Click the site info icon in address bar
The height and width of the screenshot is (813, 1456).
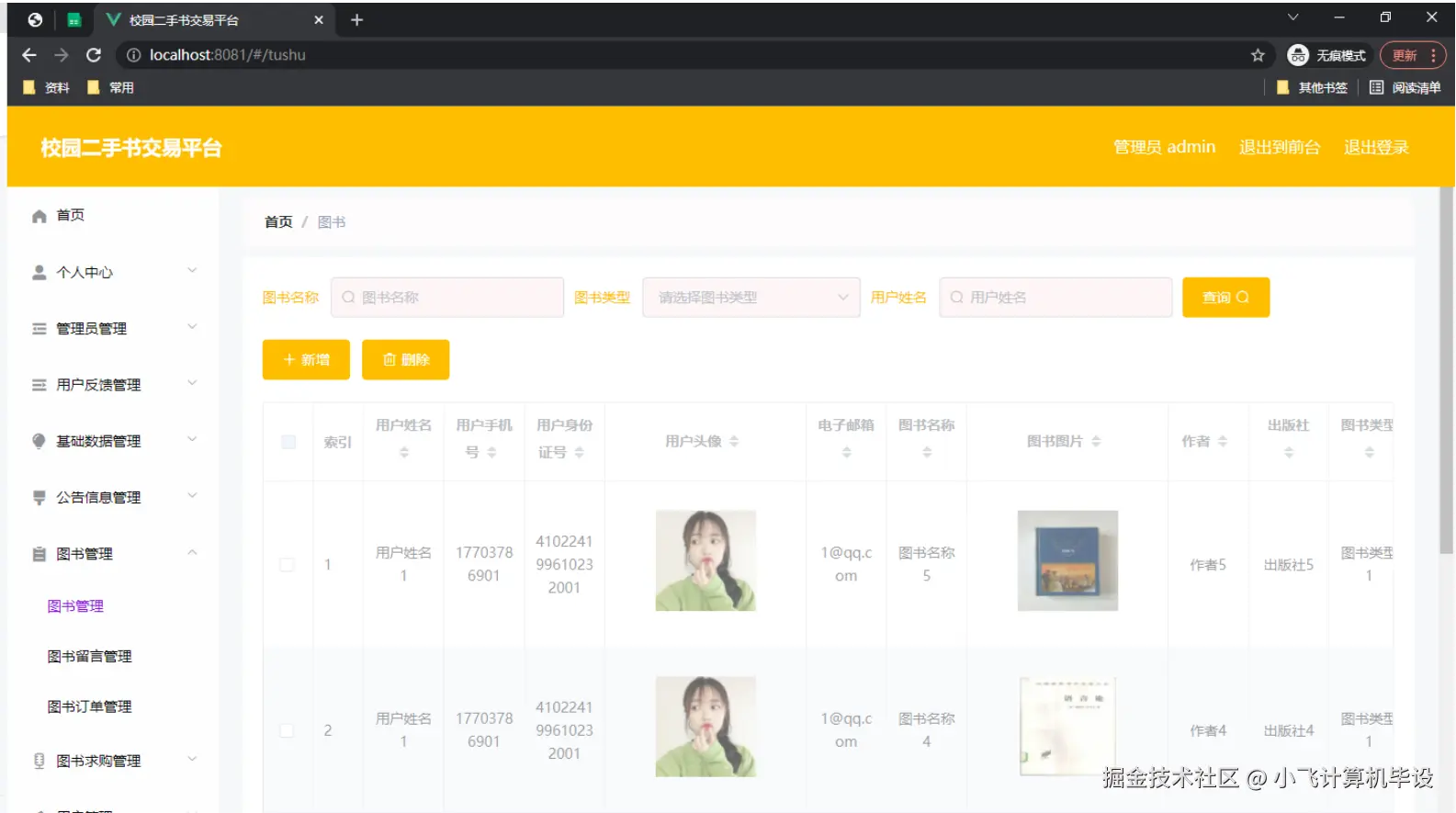(x=133, y=55)
